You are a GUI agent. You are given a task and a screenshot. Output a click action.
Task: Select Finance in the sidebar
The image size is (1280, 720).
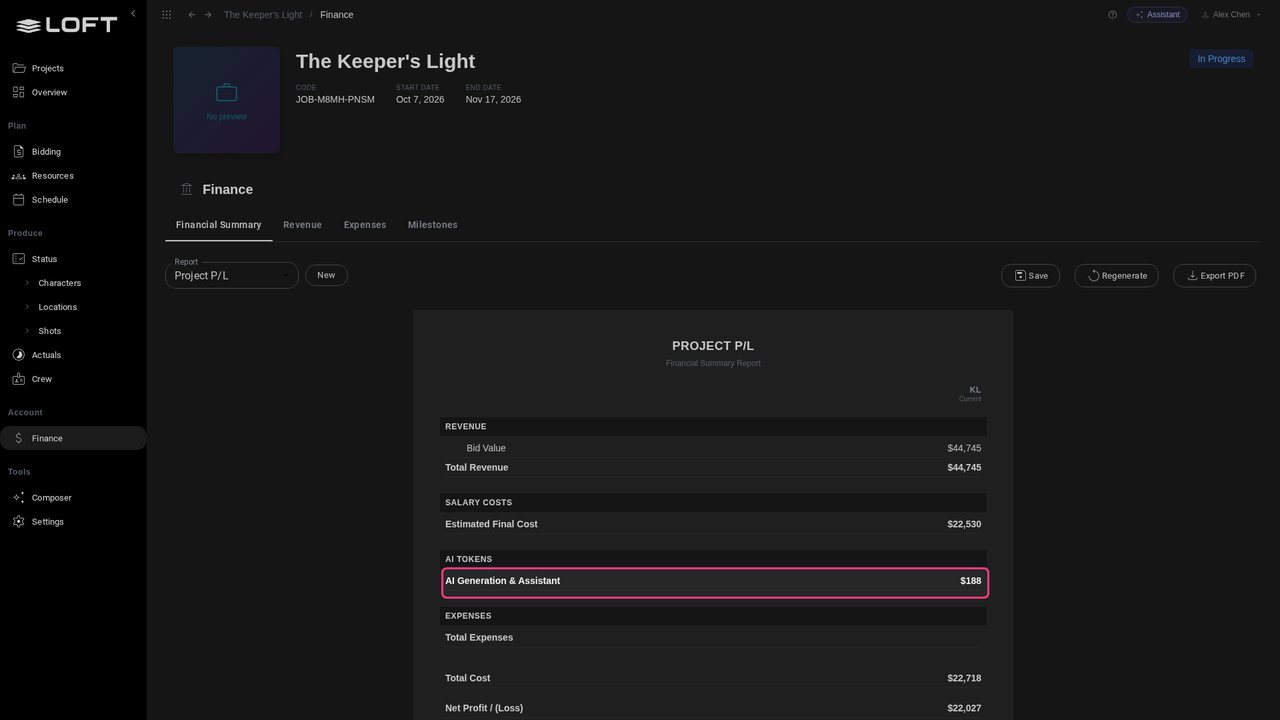click(73, 438)
